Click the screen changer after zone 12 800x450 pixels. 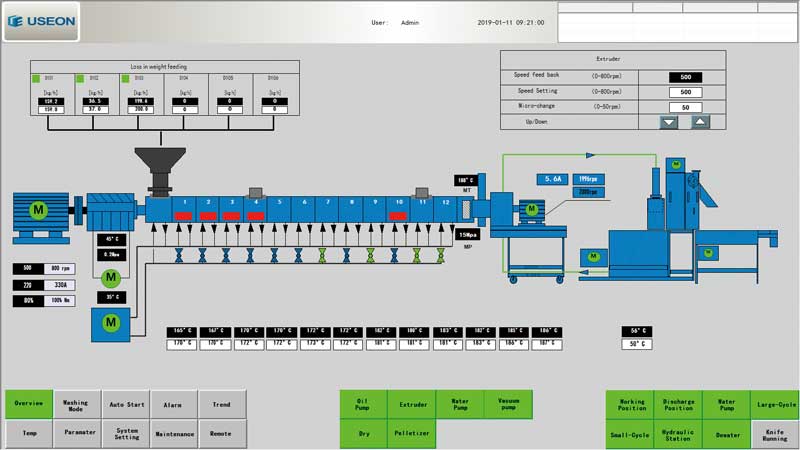point(466,211)
